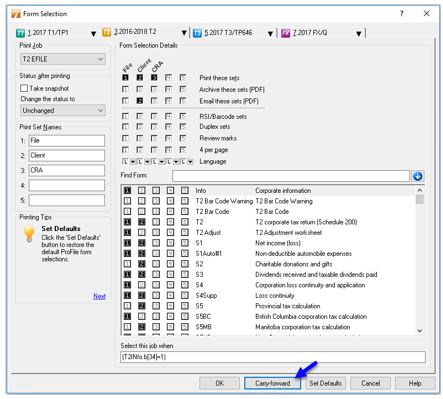Switch to the 1 2017 T1/TP1 tab
Viewport: 443px width, 399px height.
tap(48, 33)
